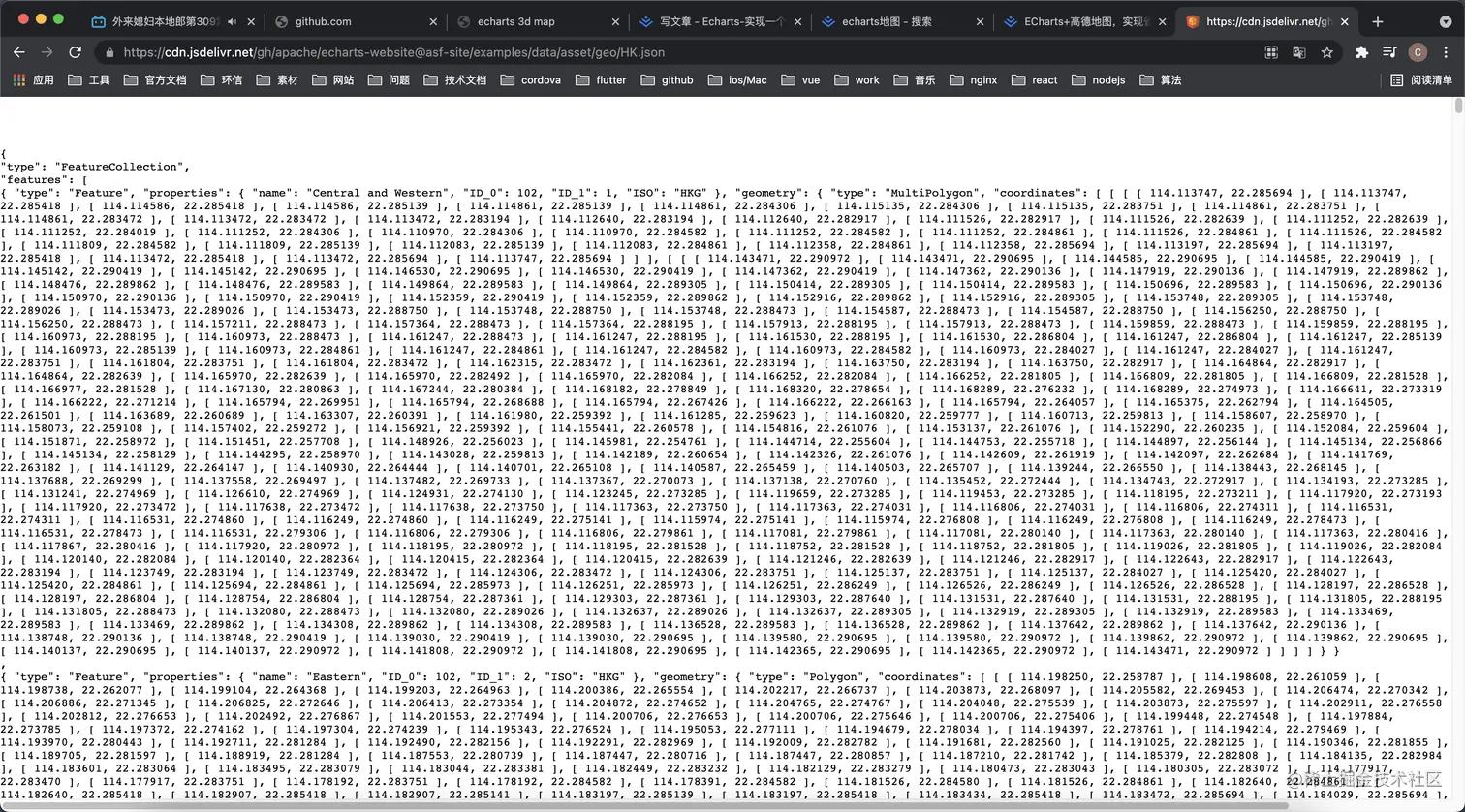The width and height of the screenshot is (1465, 812).
Task: Close the echarts 3d map tab
Action: pos(615,21)
